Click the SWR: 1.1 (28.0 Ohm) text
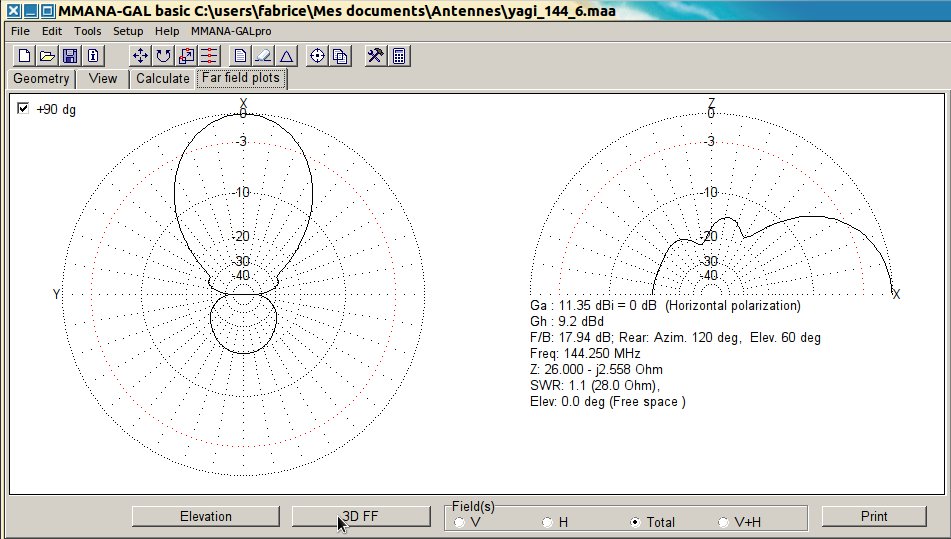Screen dimensions: 951x539 595,386
